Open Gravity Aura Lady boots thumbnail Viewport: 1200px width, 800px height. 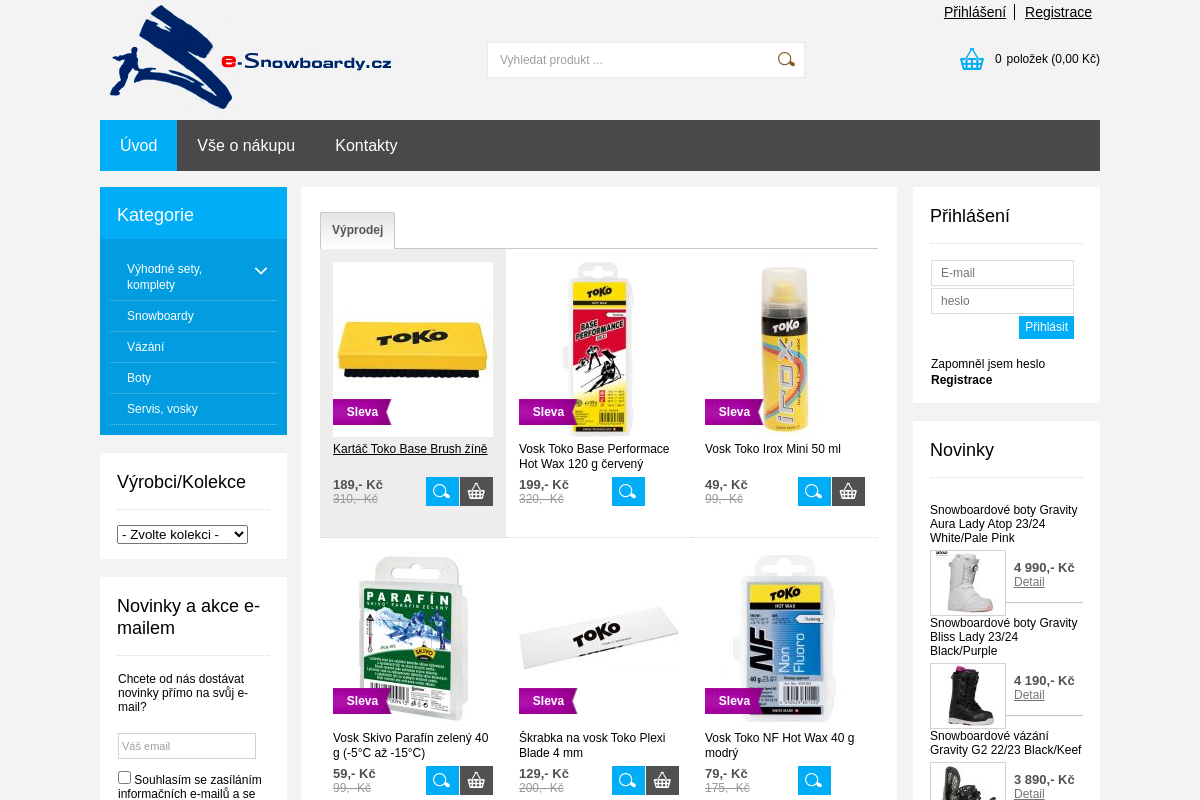(x=968, y=583)
